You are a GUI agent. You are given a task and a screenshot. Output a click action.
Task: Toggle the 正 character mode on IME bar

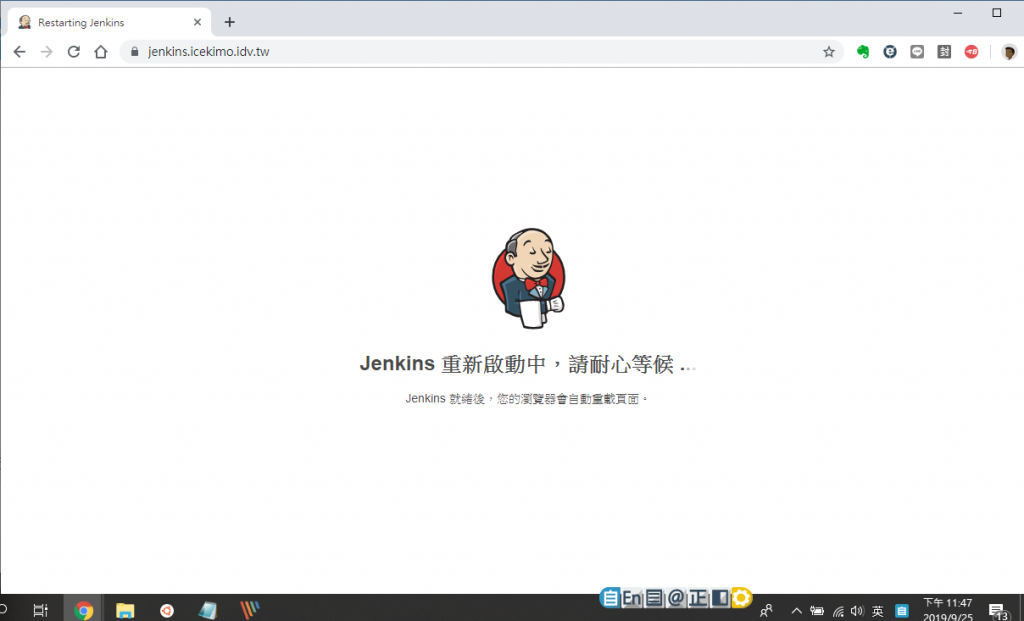(x=697, y=597)
